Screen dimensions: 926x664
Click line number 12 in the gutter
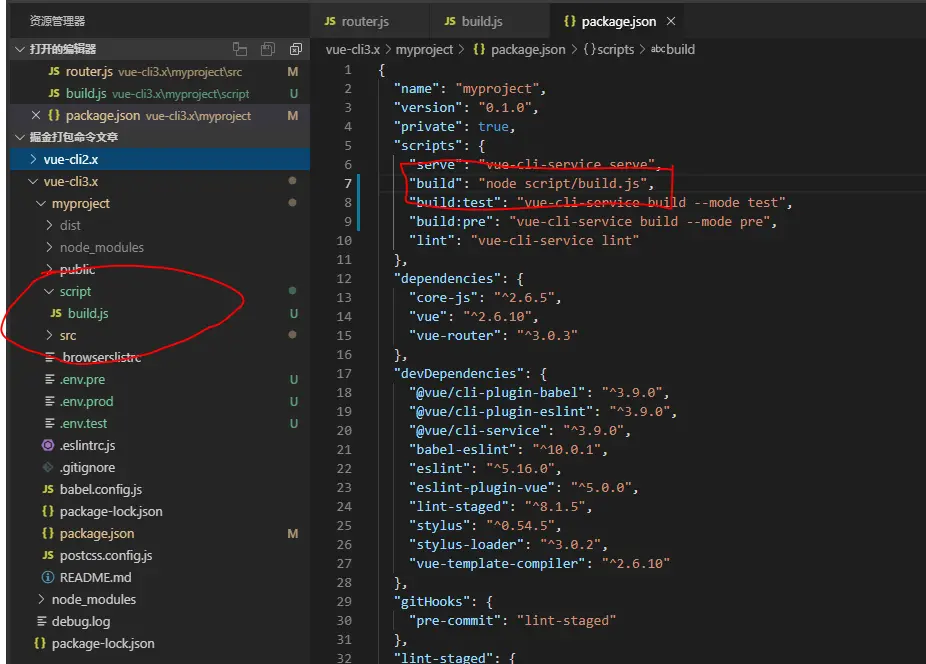(x=344, y=279)
